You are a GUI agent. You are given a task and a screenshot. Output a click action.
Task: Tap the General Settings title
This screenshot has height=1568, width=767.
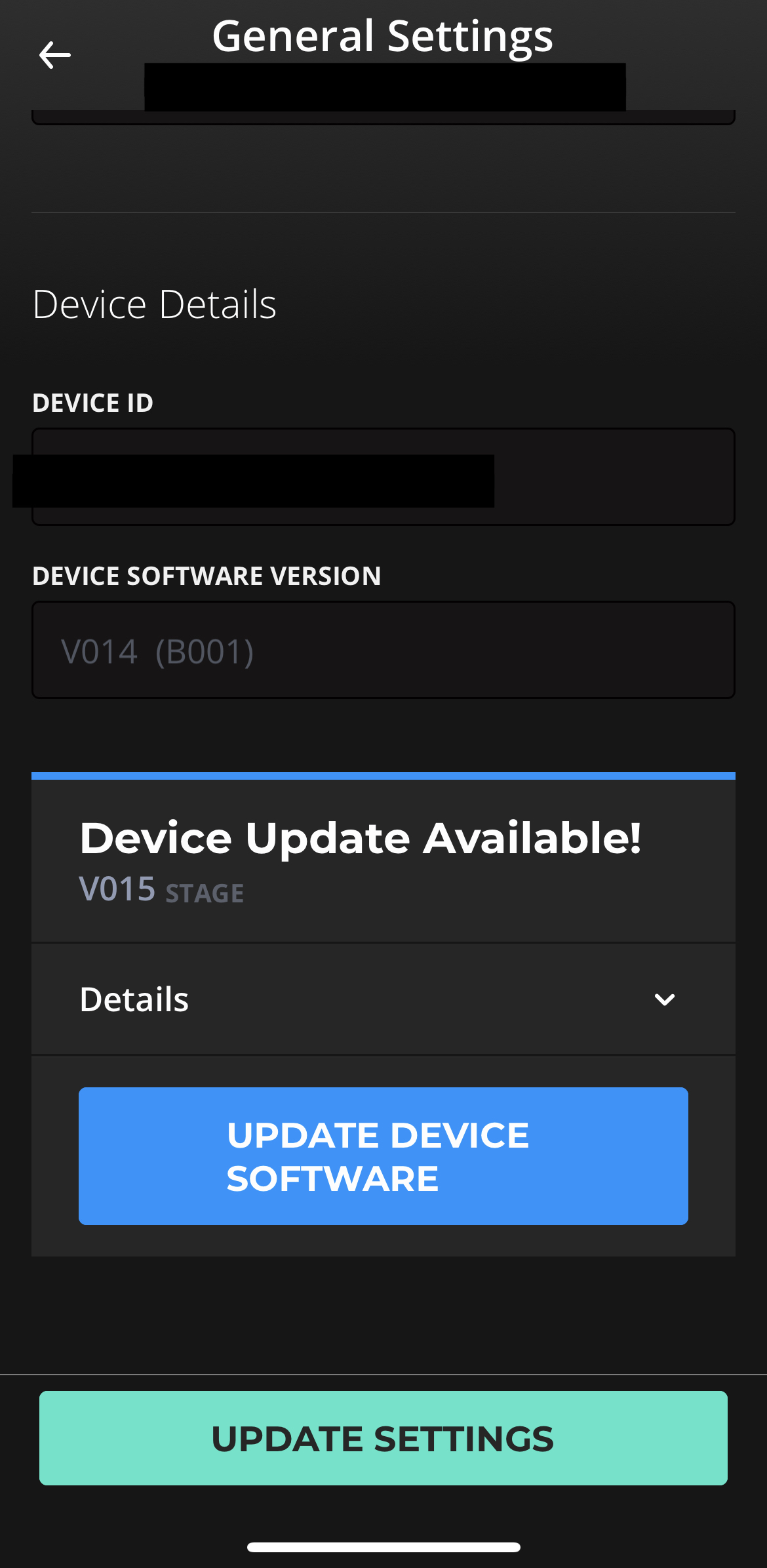(x=383, y=35)
